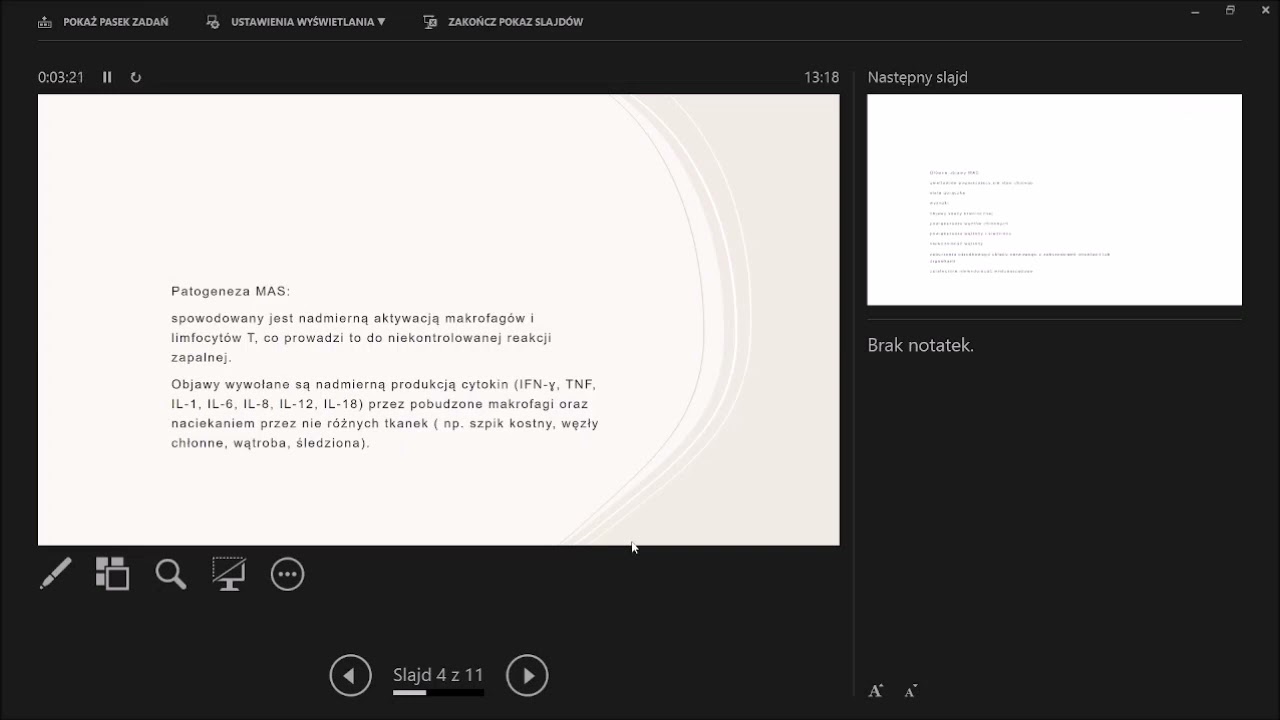Activate the zoom into slide magnifier
The width and height of the screenshot is (1280, 720).
click(171, 574)
